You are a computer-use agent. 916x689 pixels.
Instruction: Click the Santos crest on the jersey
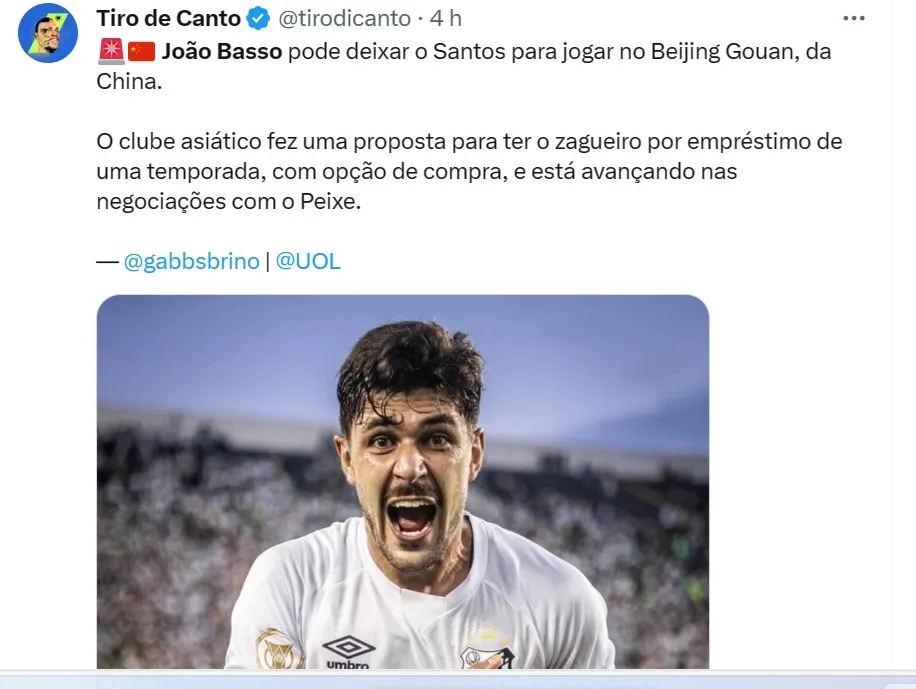[x=487, y=653]
